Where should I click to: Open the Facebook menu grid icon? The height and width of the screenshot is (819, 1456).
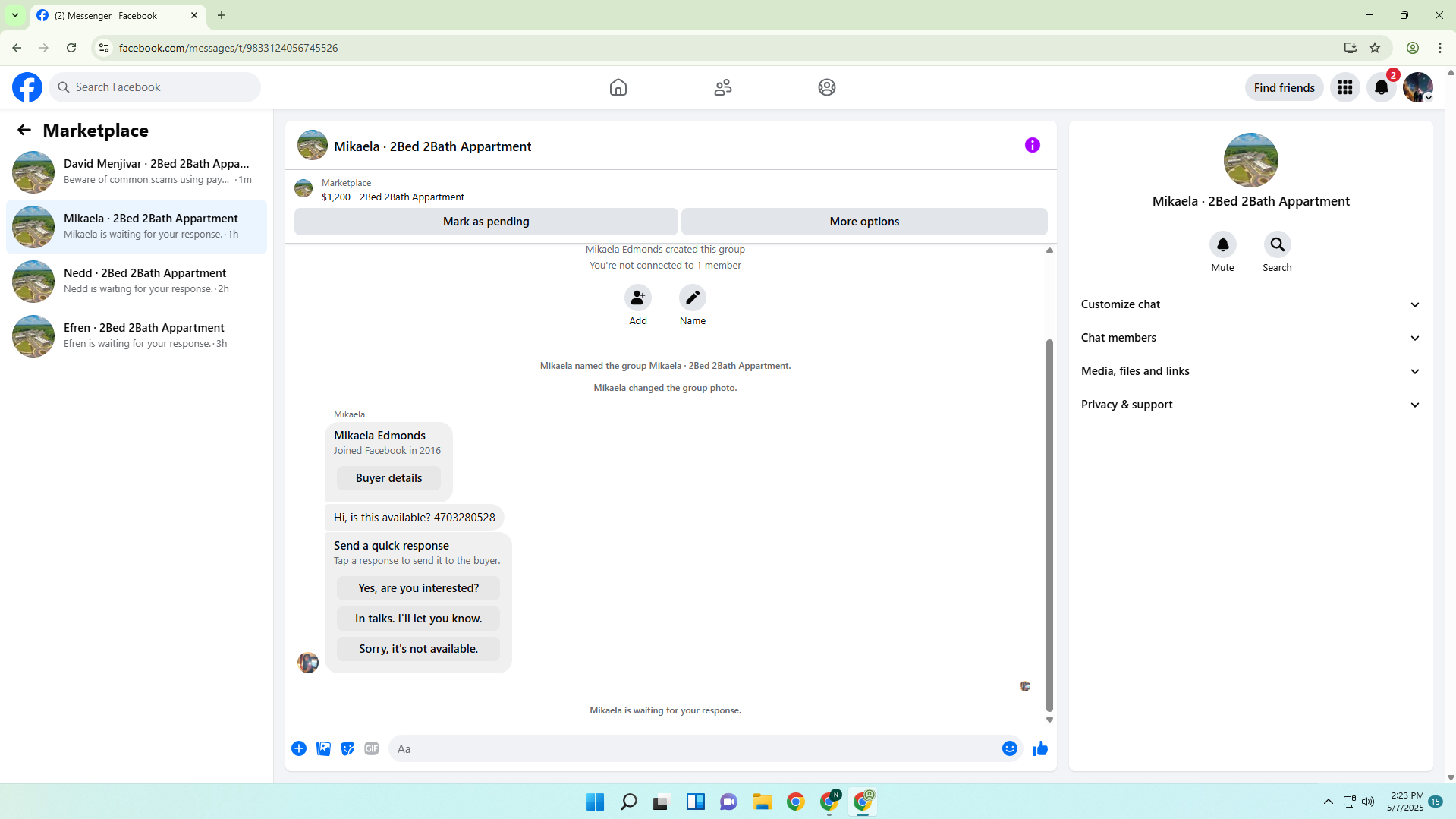1345,87
